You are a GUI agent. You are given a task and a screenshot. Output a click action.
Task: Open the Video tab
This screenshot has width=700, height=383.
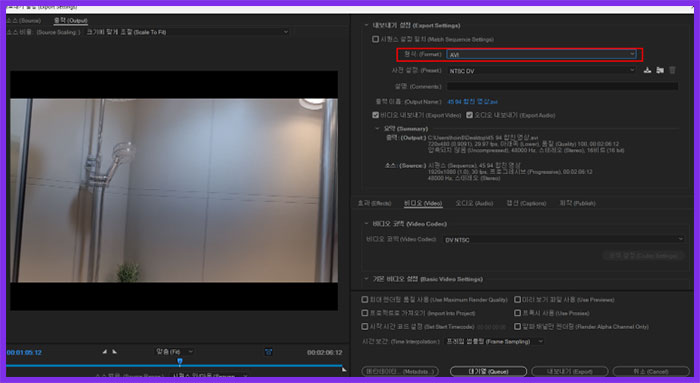423,203
